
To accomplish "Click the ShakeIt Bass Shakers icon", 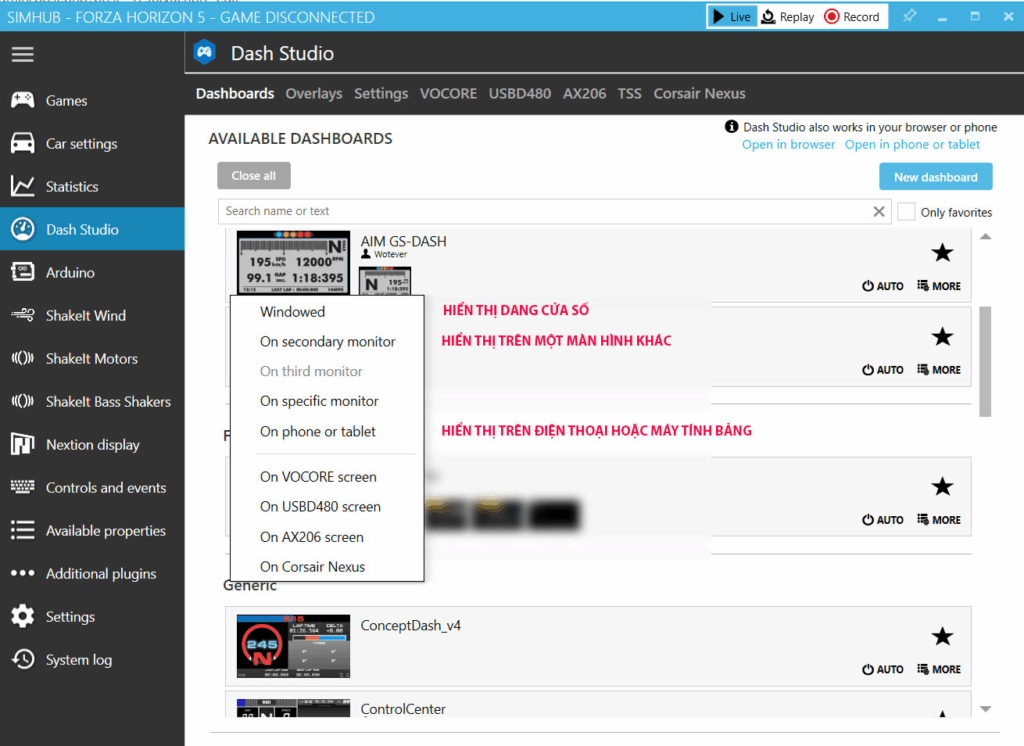I will pyautogui.click(x=23, y=402).
